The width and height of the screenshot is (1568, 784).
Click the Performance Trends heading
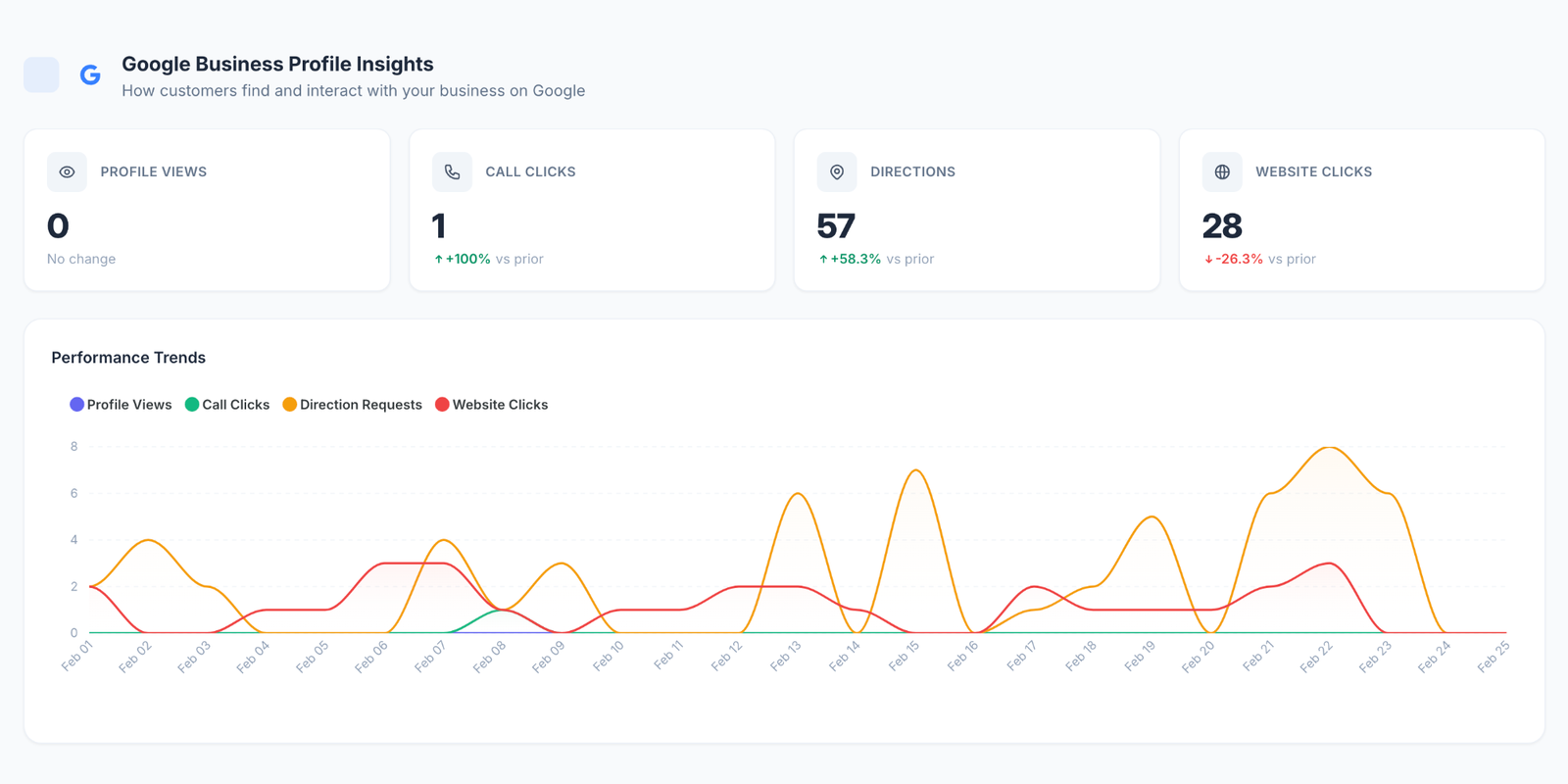click(128, 358)
